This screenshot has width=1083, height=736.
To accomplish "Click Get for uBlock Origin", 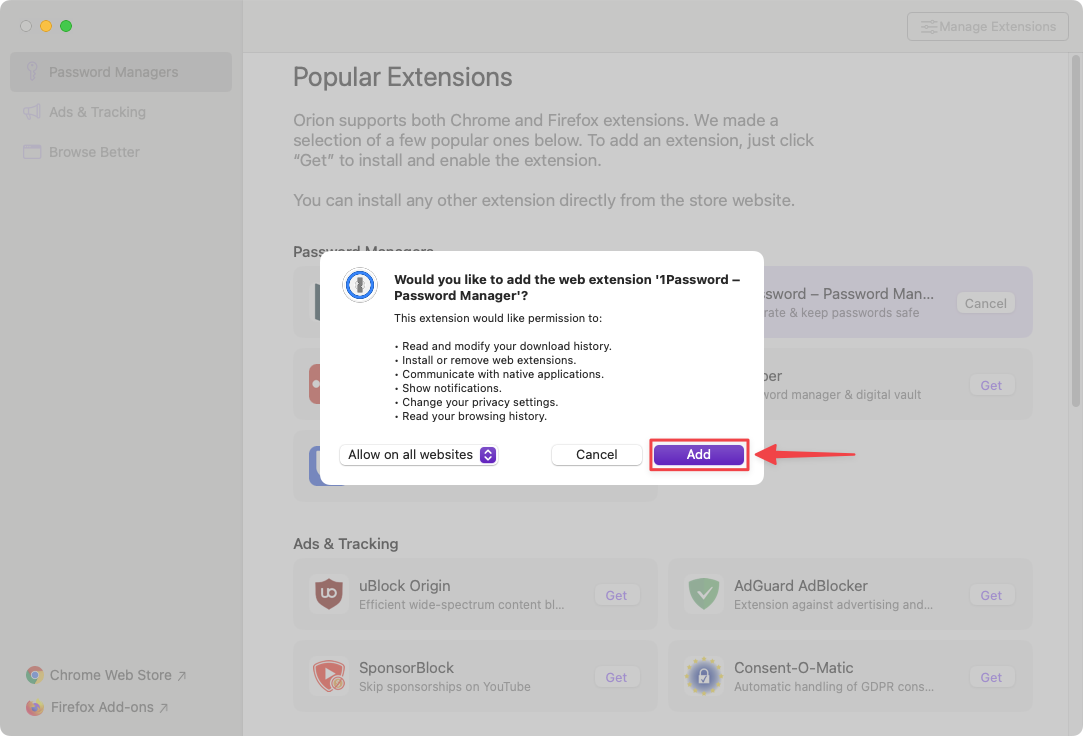I will point(616,595).
